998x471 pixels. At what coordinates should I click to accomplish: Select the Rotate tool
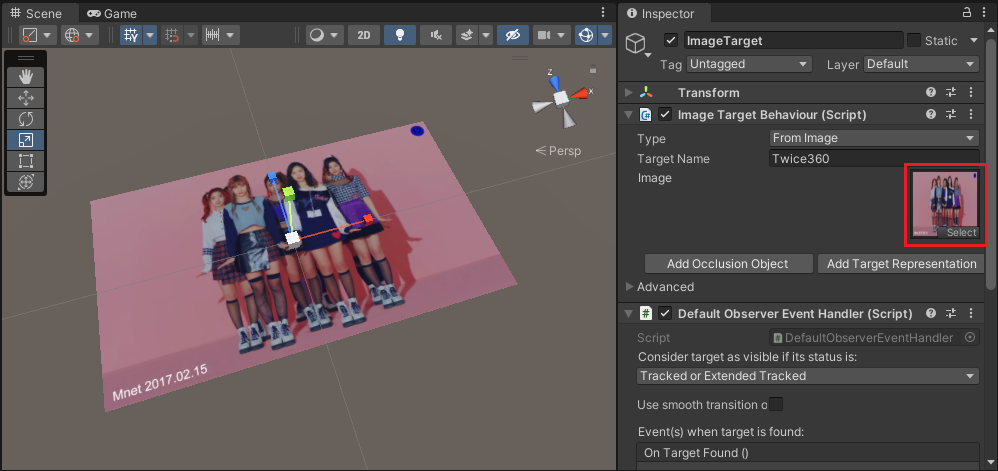25,119
